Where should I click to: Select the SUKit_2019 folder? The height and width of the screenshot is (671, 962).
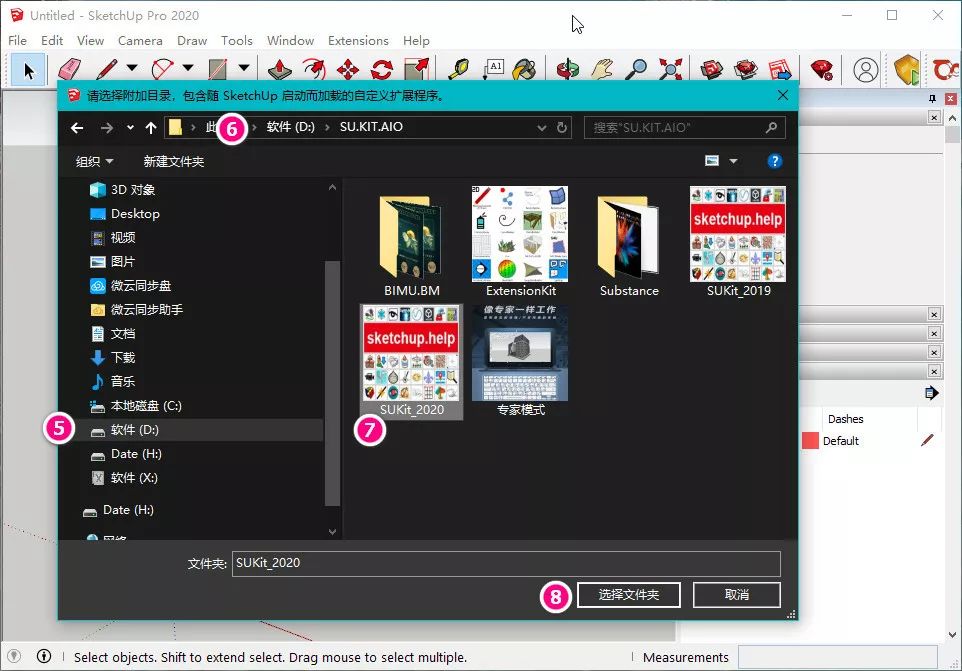738,242
